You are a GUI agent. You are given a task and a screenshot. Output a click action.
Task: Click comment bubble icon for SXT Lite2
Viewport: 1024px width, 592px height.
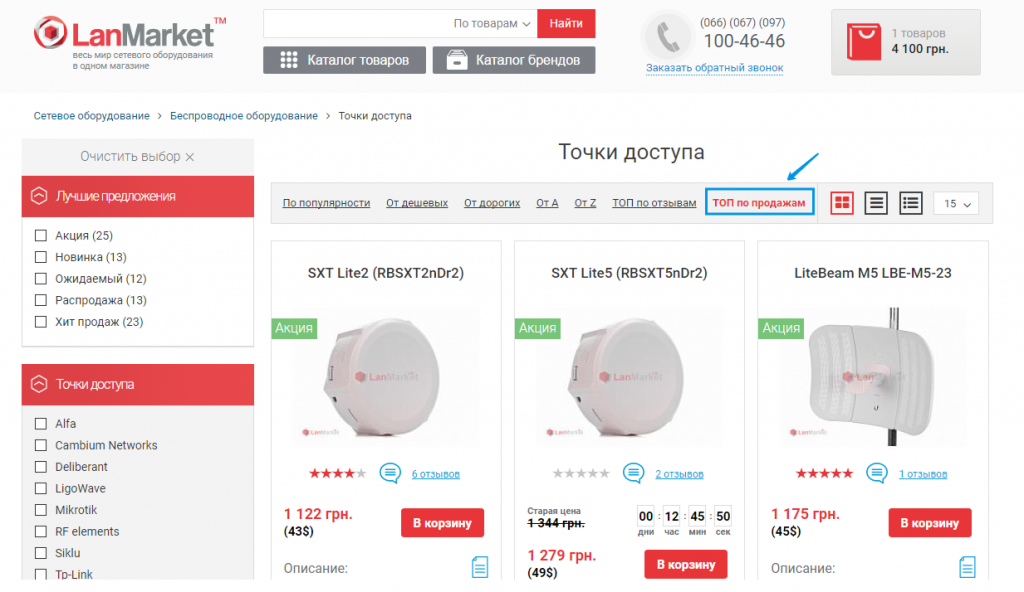tap(390, 472)
